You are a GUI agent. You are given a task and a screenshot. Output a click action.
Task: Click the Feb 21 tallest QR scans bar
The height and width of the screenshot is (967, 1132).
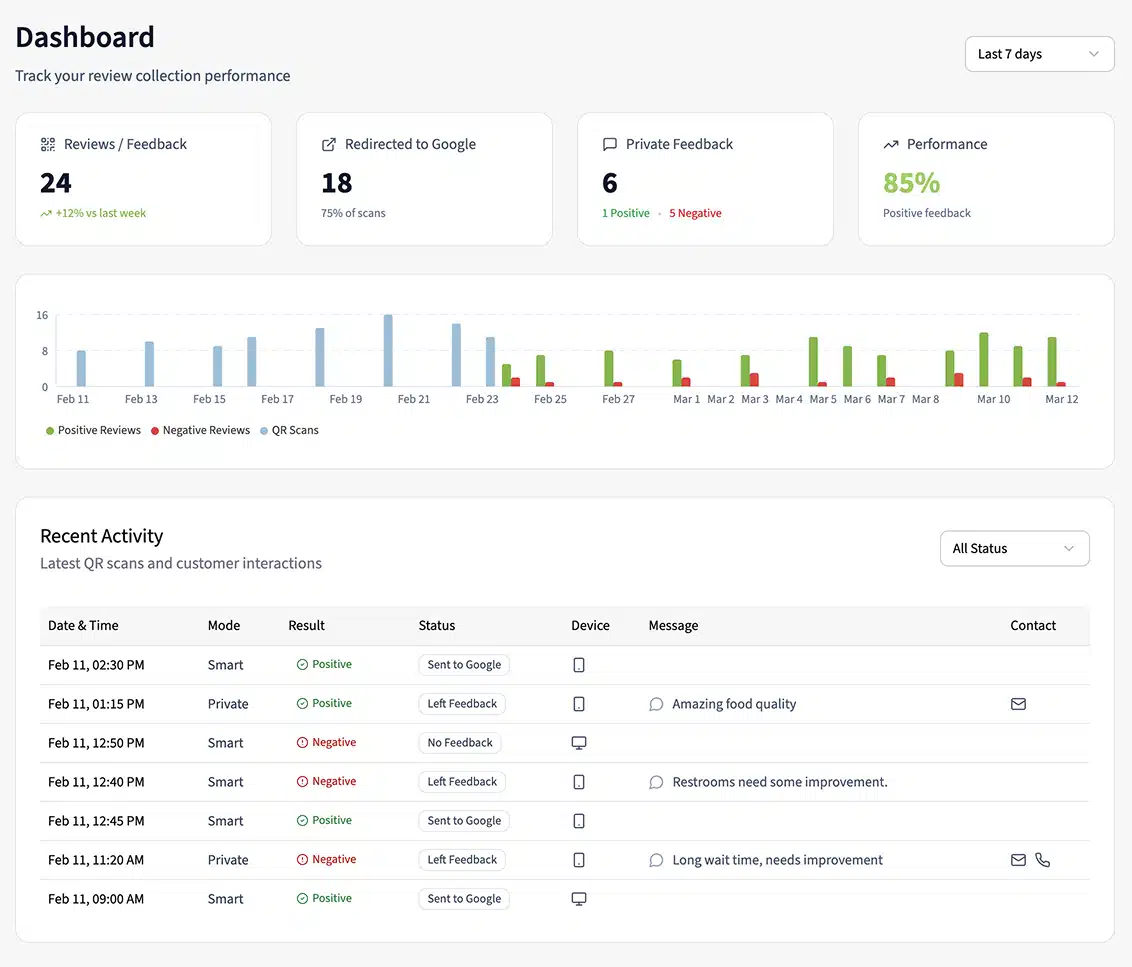click(388, 350)
